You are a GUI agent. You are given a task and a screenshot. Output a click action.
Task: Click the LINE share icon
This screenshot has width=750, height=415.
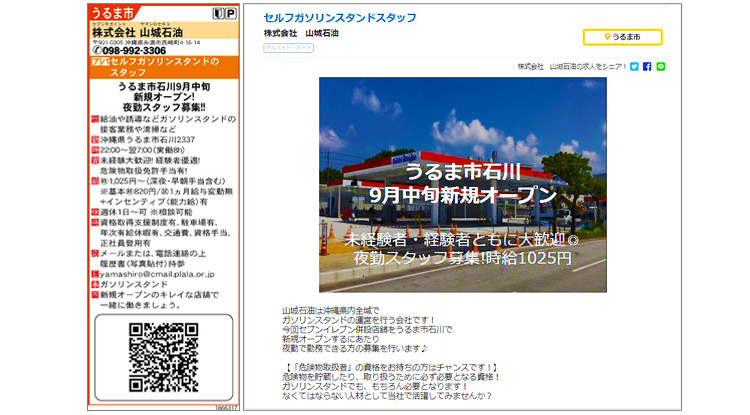661,66
